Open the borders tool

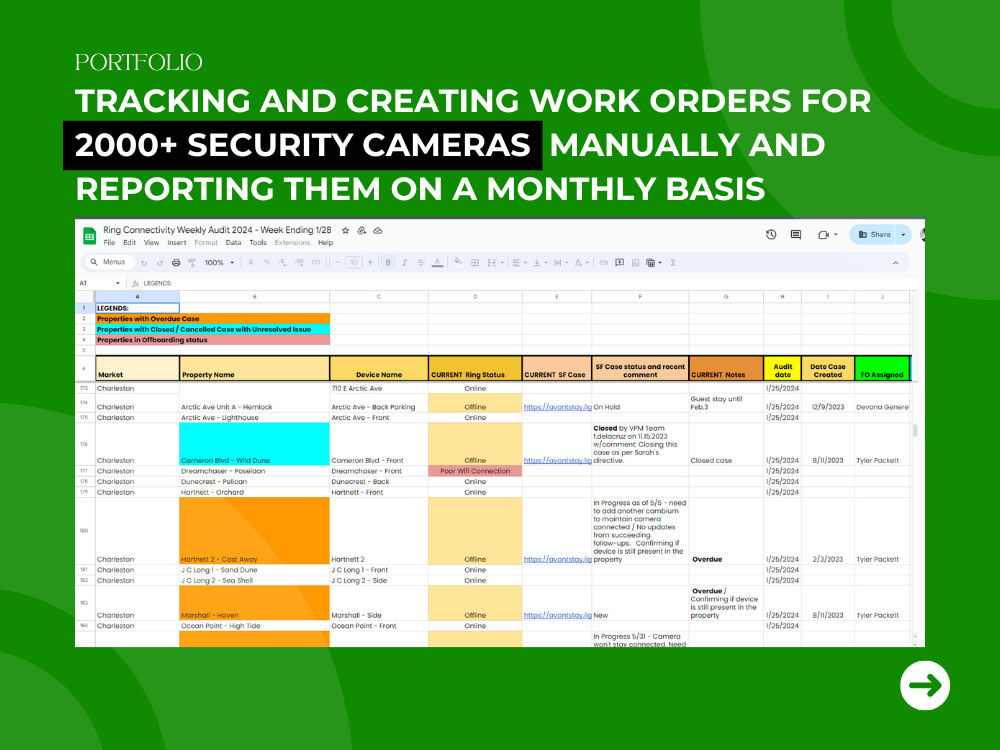(474, 263)
